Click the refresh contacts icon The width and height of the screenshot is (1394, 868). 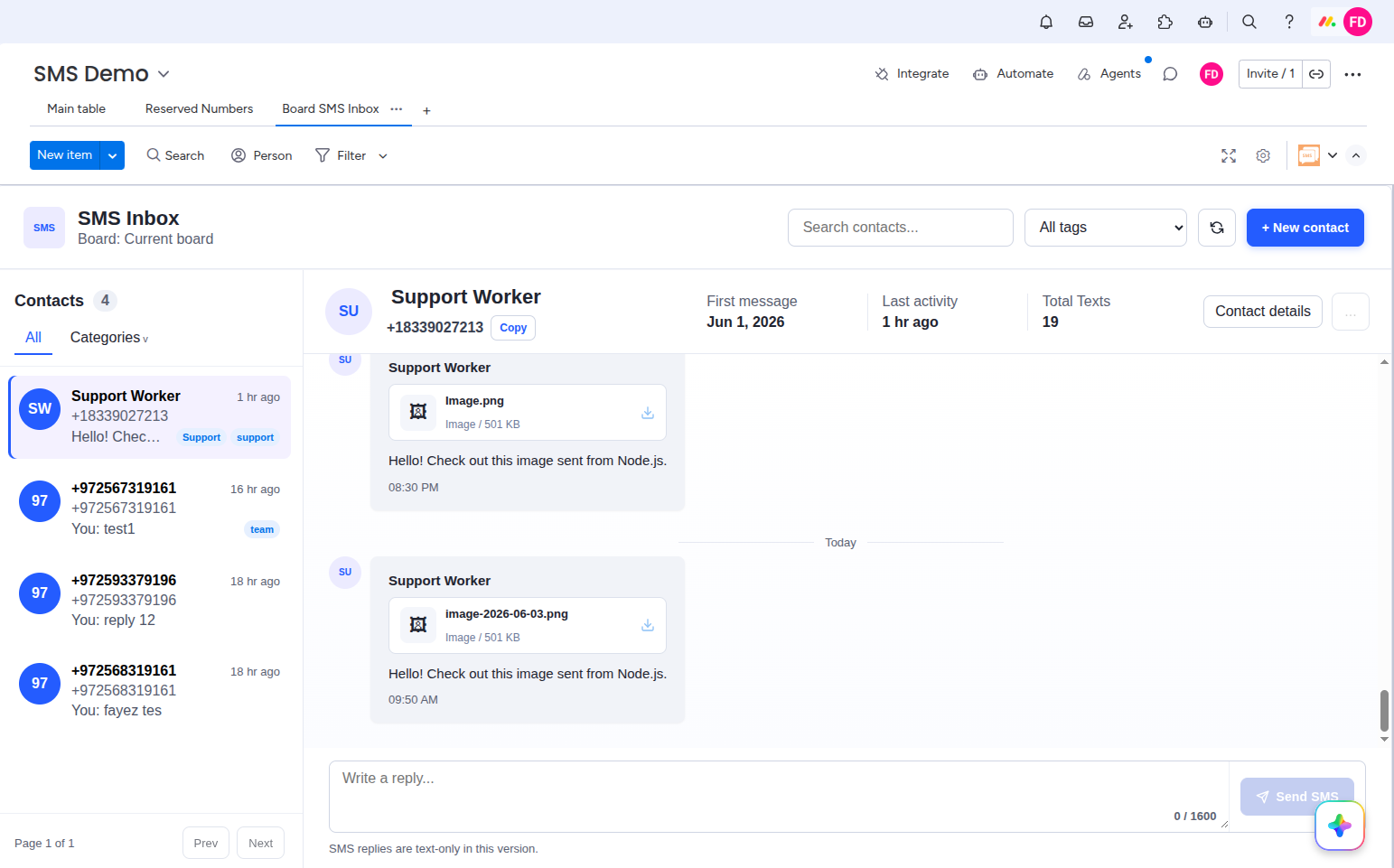tap(1217, 228)
